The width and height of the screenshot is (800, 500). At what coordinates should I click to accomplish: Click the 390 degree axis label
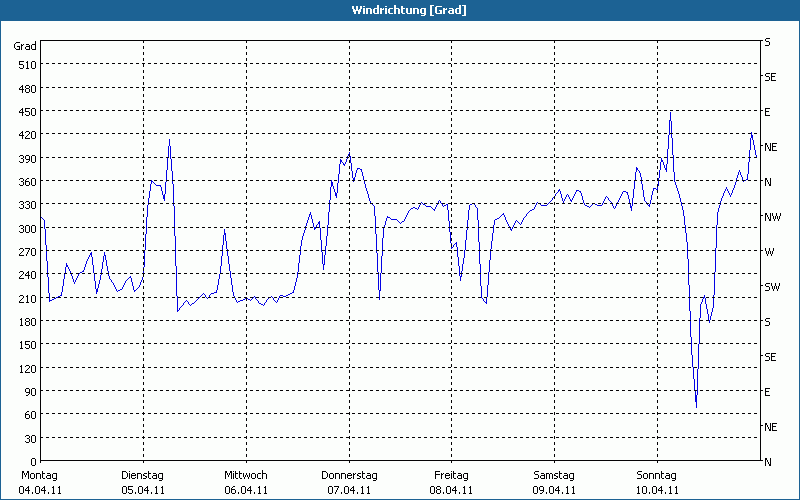[x=28, y=159]
